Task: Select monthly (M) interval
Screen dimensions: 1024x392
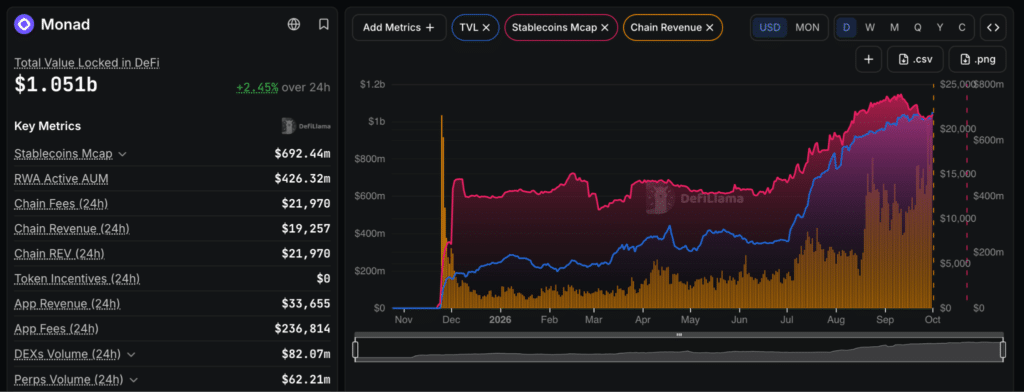Action: [x=894, y=27]
